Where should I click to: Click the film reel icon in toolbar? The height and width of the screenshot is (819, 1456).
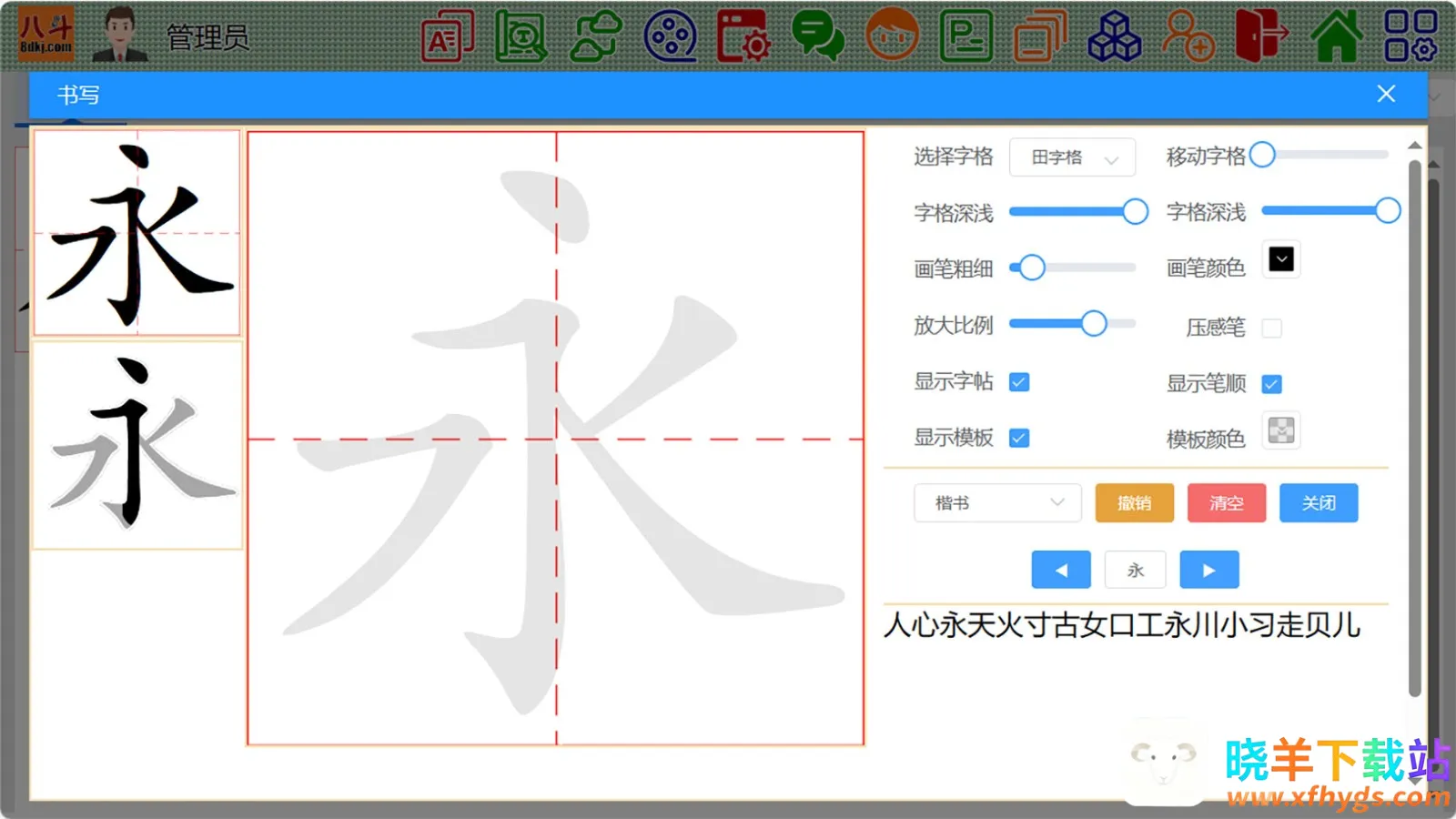(x=670, y=36)
